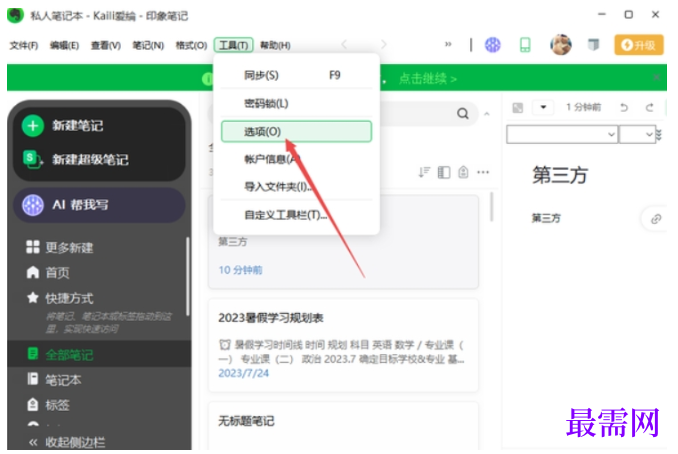Select 全部笔记 in sidebar
678x454 pixels.
(99, 355)
